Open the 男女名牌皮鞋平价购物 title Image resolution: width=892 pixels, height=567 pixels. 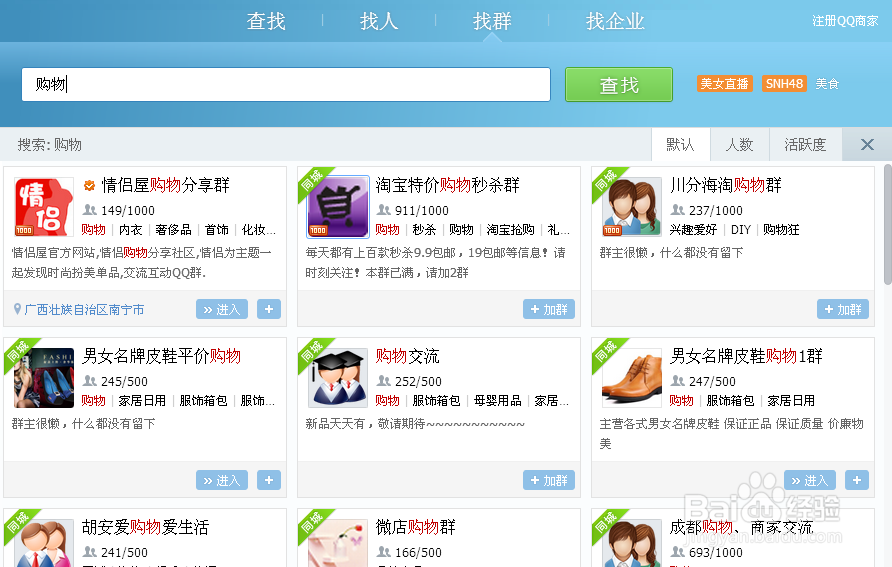162,356
